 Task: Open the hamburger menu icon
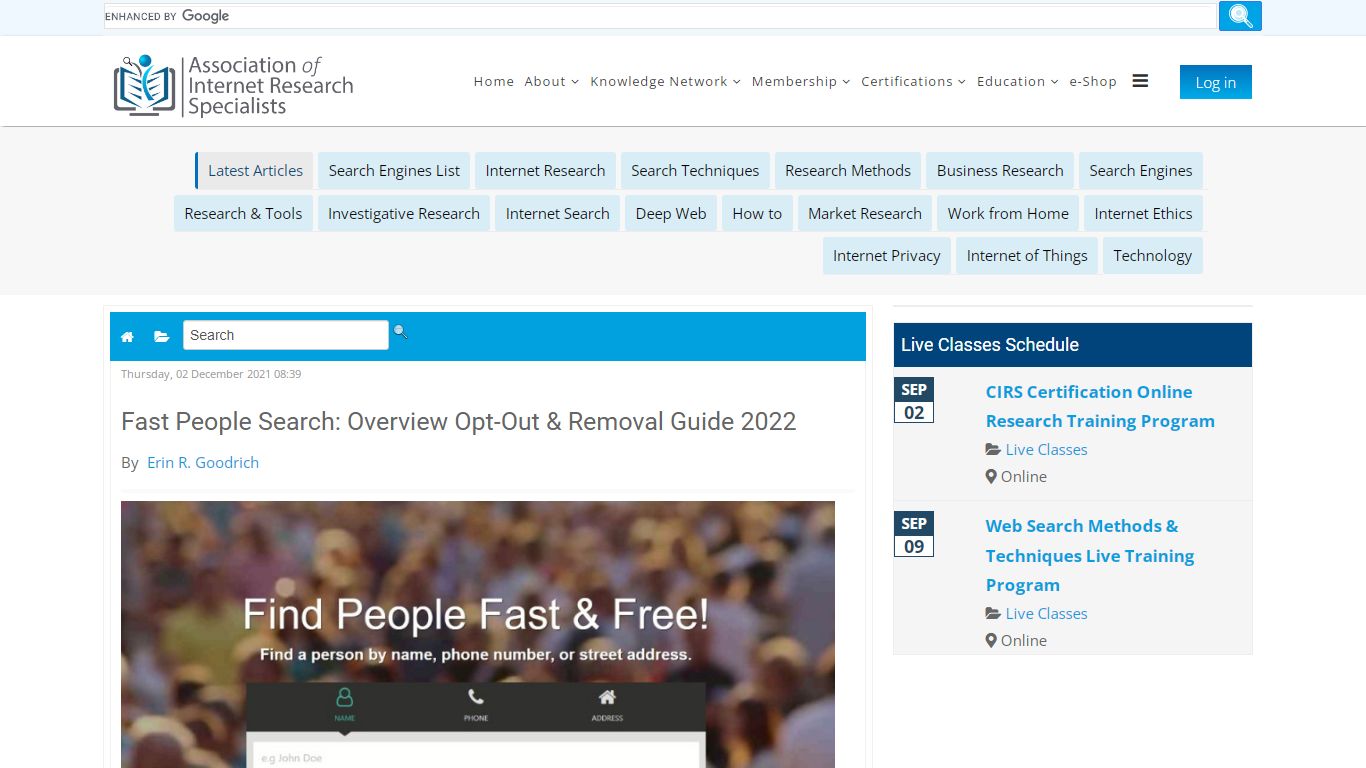coord(1140,81)
